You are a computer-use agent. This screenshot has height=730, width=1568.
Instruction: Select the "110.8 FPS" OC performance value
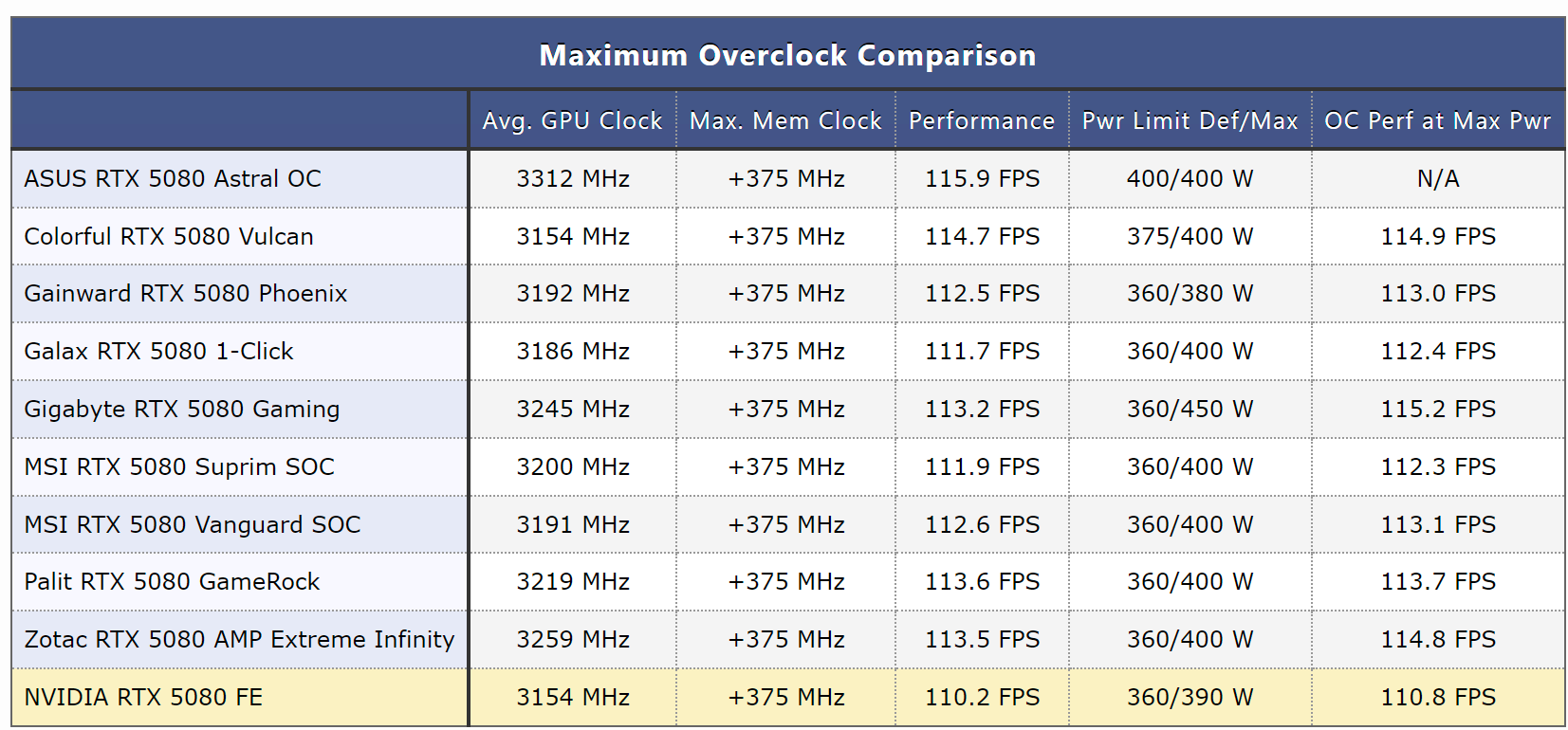point(1438,697)
